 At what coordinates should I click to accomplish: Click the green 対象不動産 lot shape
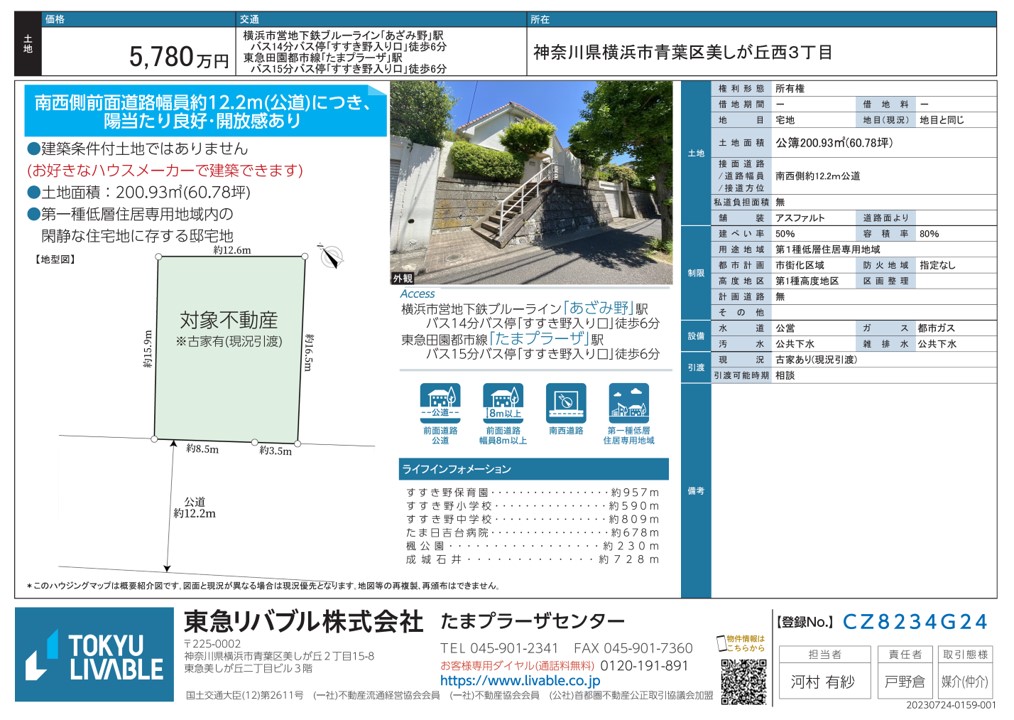(229, 346)
